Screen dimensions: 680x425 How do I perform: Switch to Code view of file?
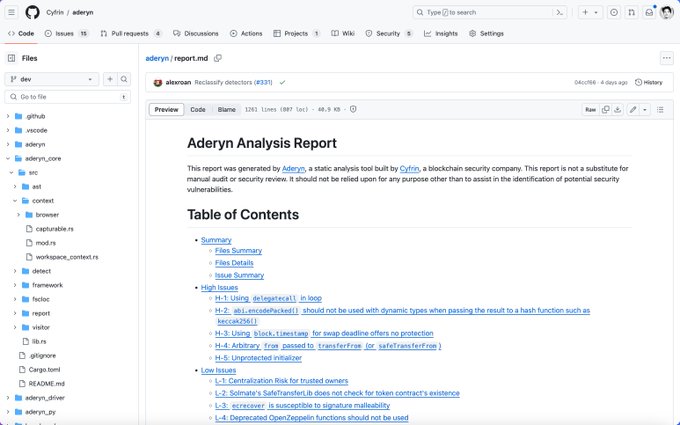click(x=198, y=110)
